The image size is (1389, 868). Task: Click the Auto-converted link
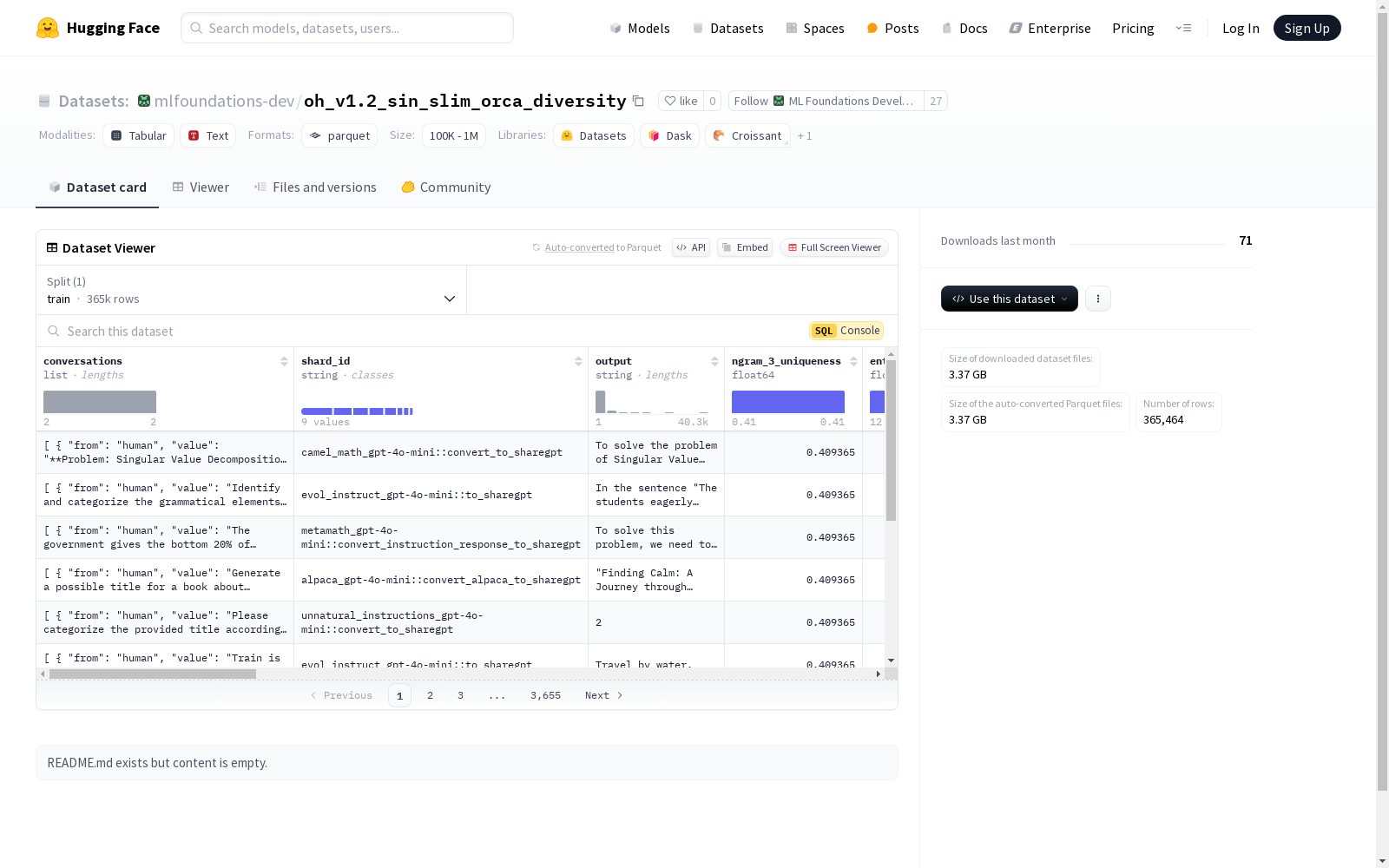point(580,247)
